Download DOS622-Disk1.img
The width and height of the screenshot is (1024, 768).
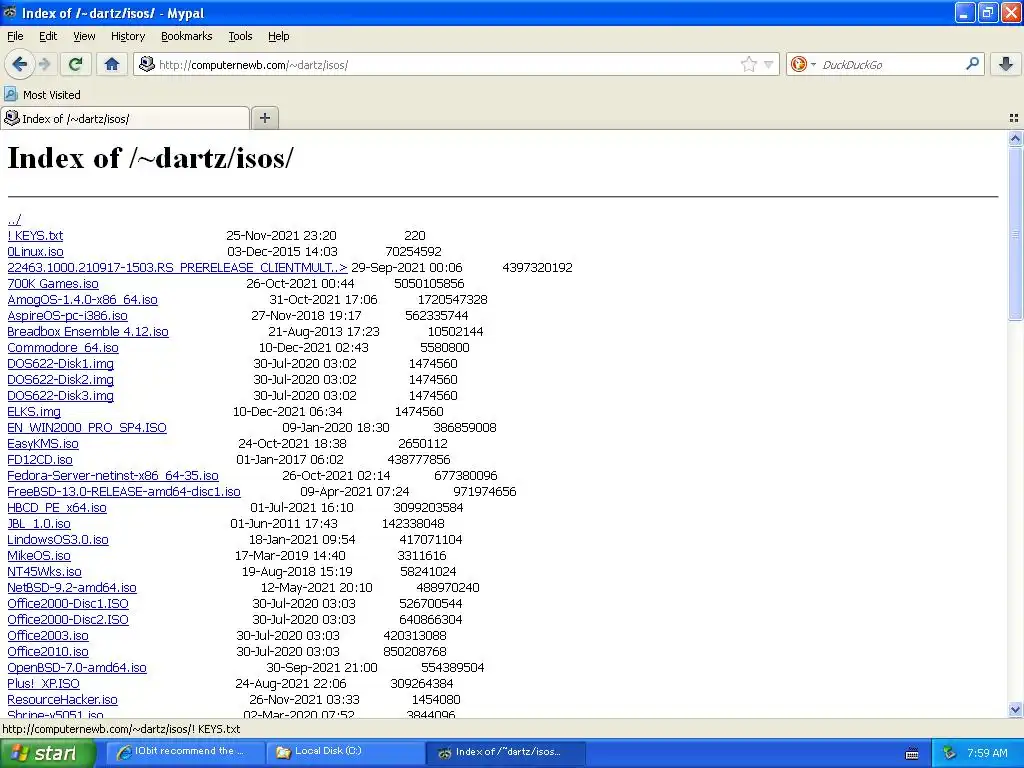[x=60, y=363]
